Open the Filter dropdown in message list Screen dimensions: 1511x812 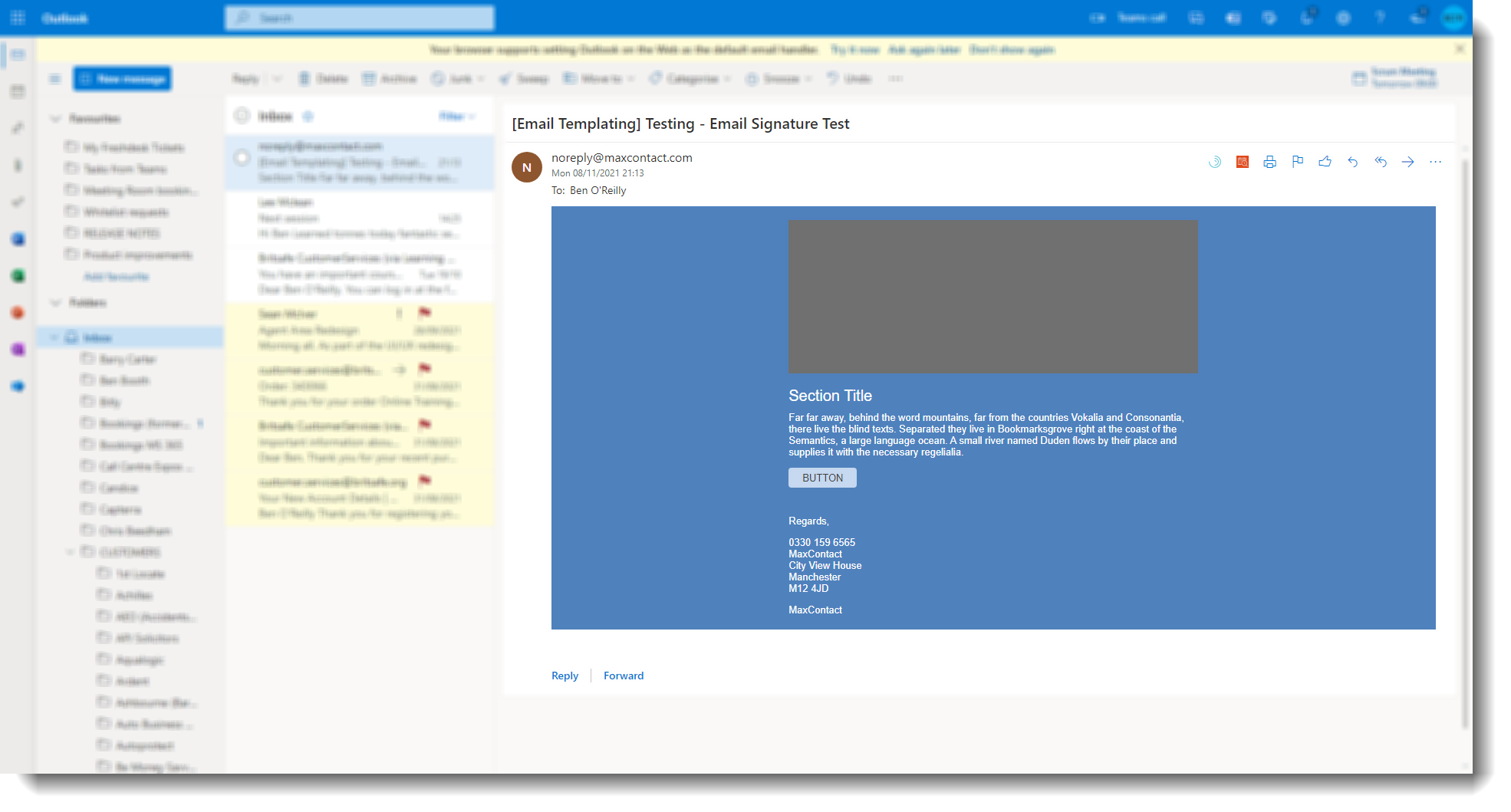pyautogui.click(x=457, y=117)
